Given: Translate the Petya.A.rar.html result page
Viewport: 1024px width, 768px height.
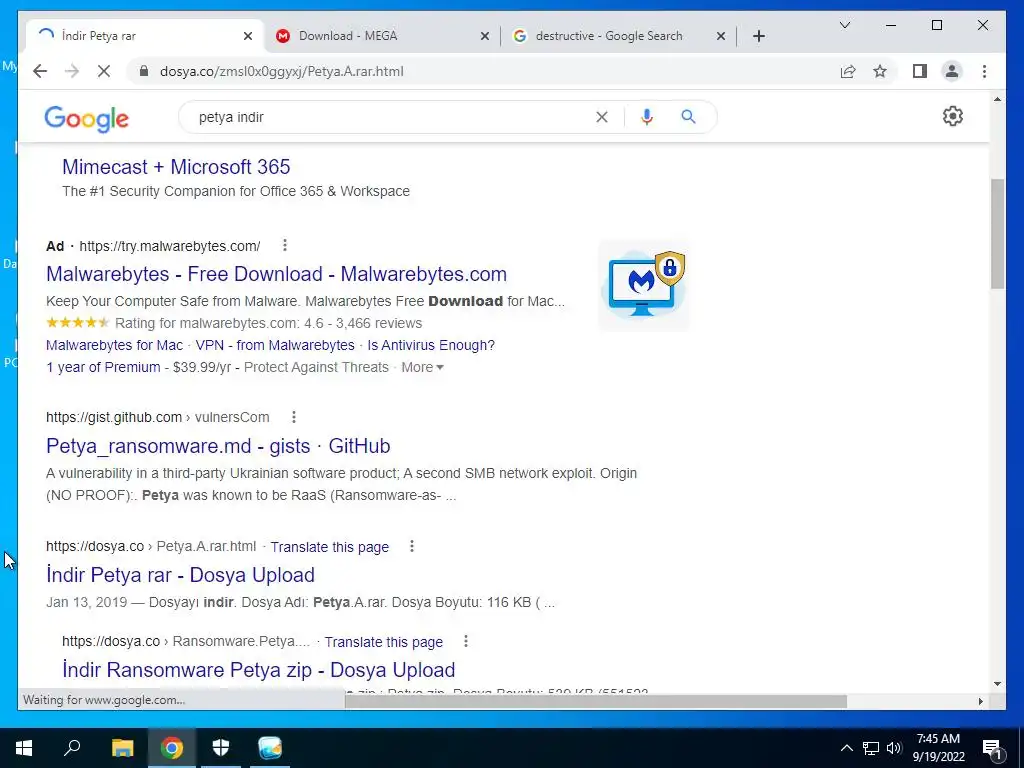Looking at the screenshot, I should coord(330,547).
